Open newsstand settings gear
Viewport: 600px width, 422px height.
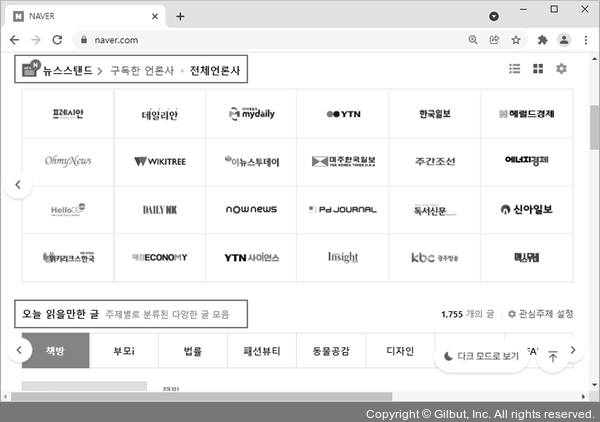561,68
